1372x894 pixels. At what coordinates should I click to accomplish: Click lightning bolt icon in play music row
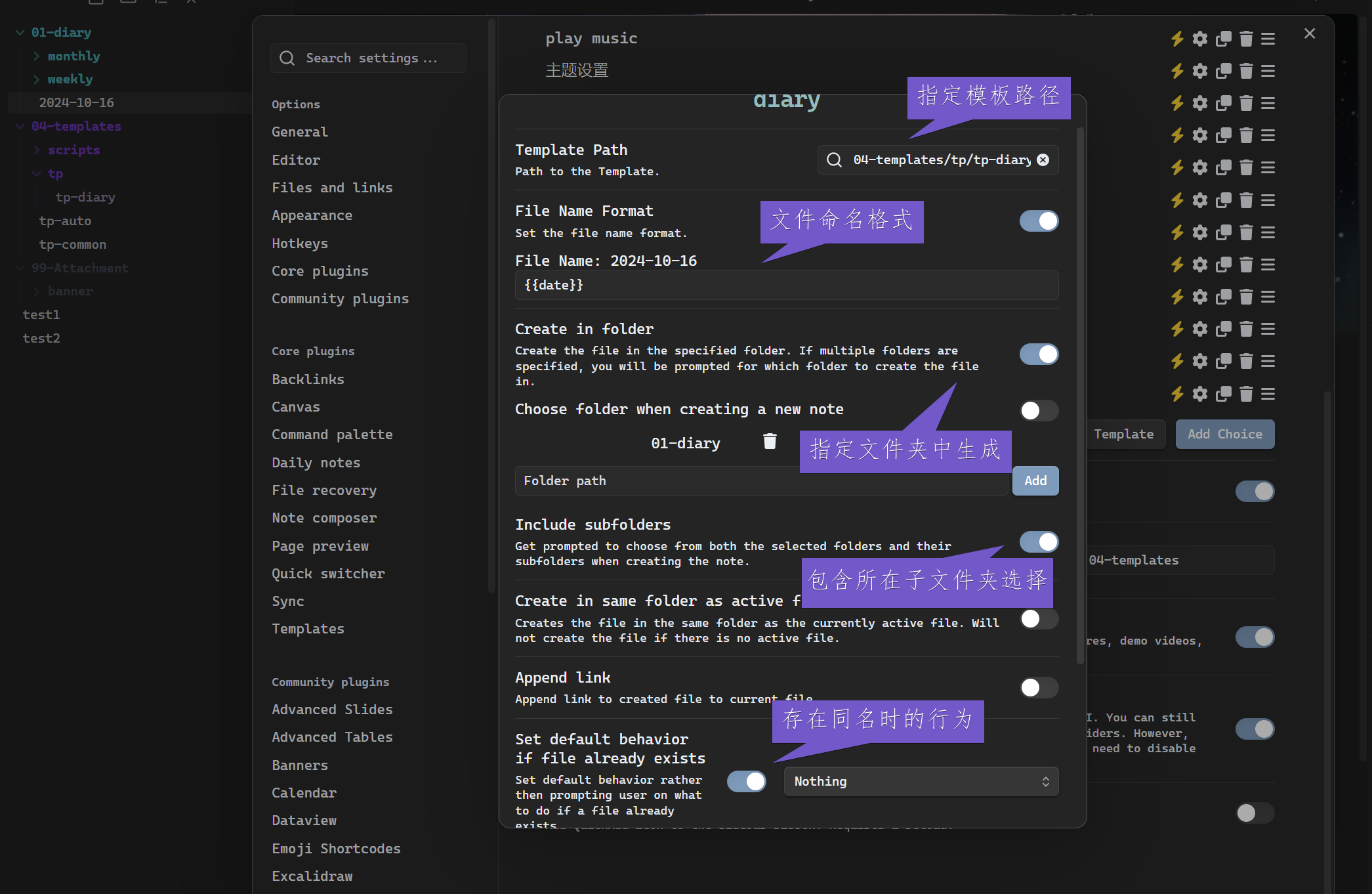(x=1177, y=39)
